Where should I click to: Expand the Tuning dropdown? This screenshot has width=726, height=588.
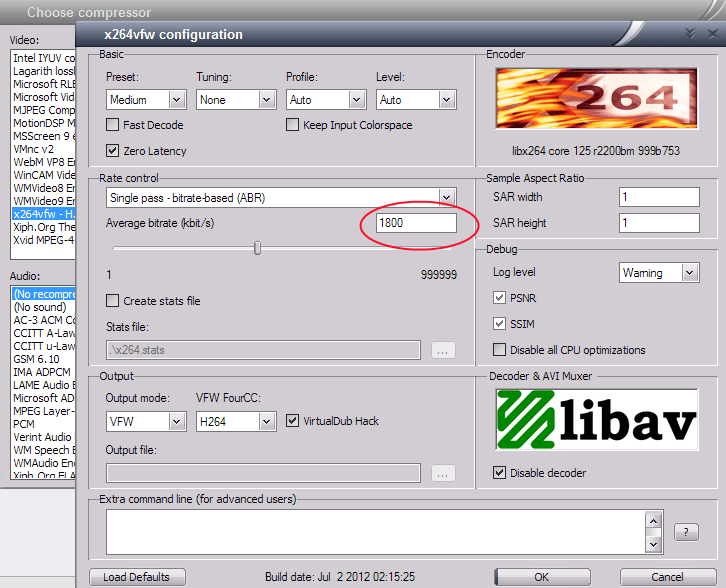tap(236, 100)
